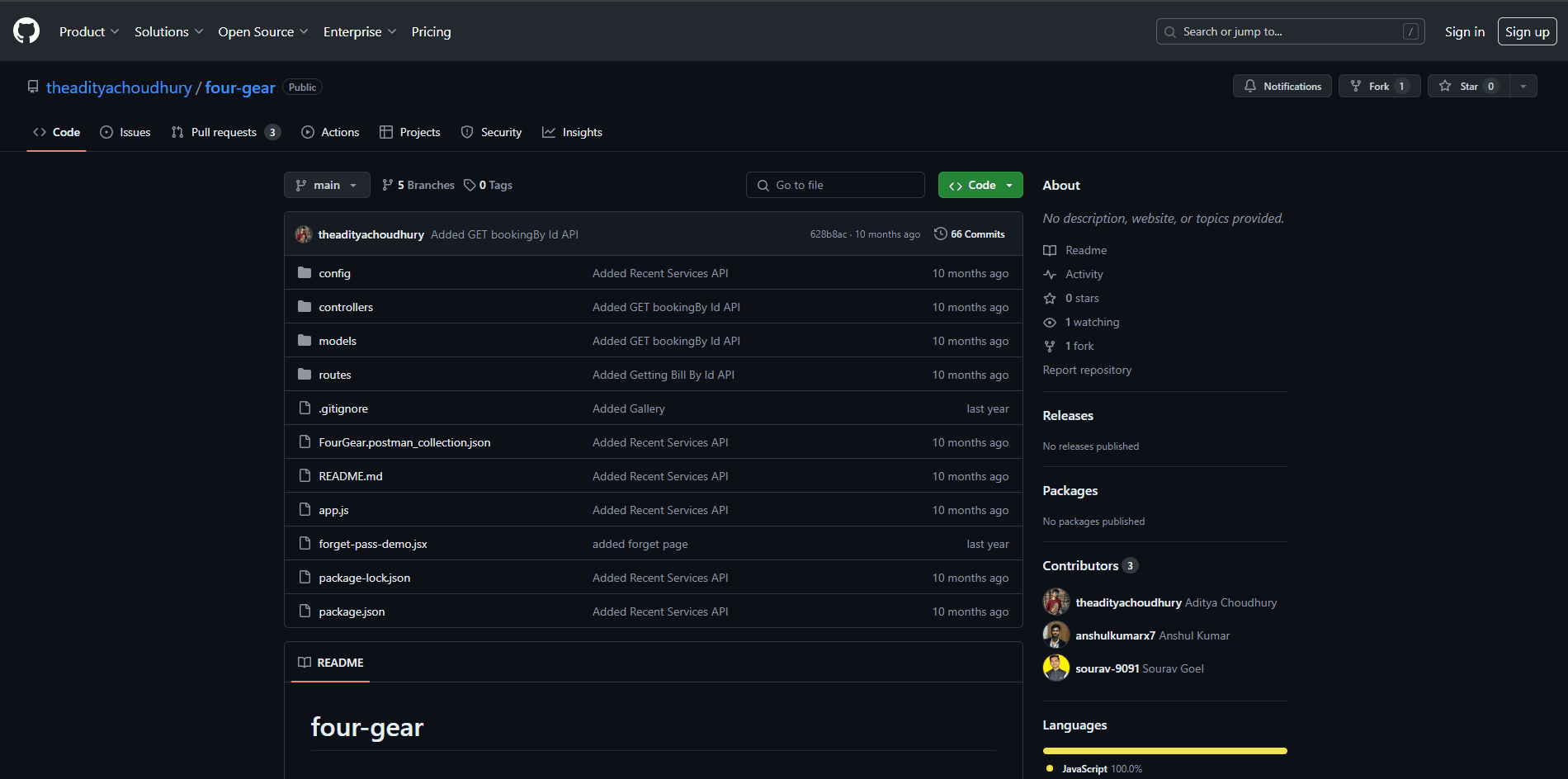Open the 66 Commits link
This screenshot has height=779, width=1568.
pyautogui.click(x=970, y=234)
